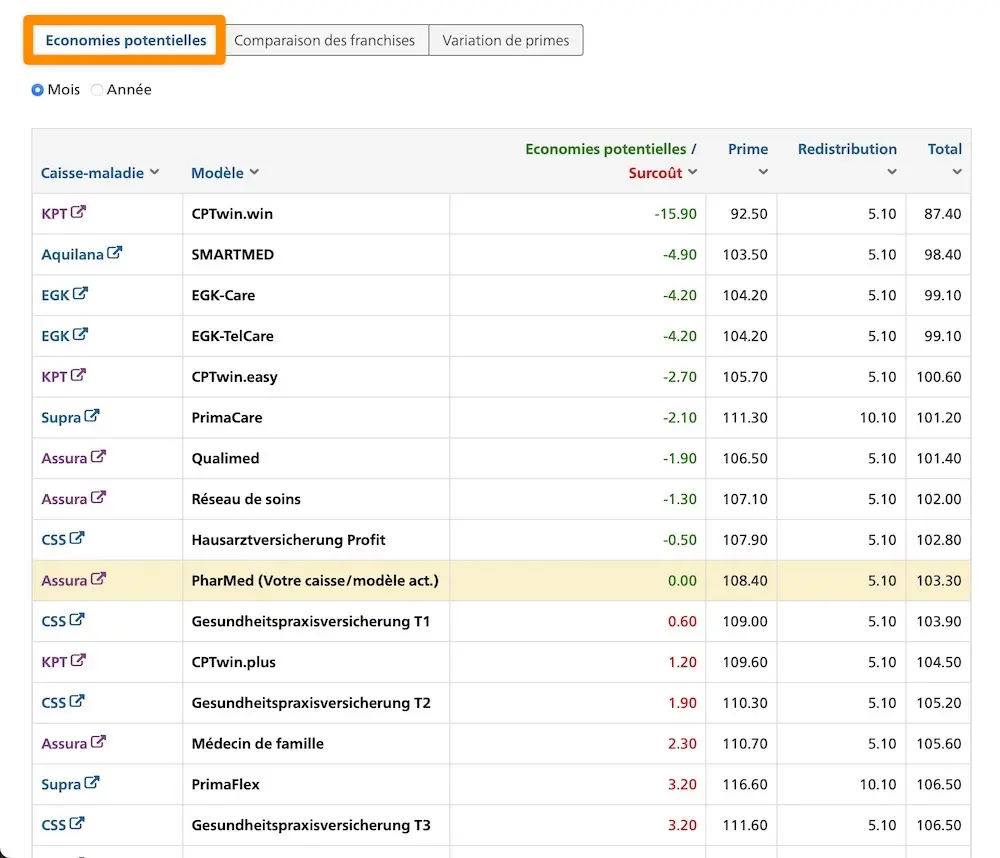Select "Hausarztversicherung Profit" model text
This screenshot has width=1000, height=858.
(288, 540)
